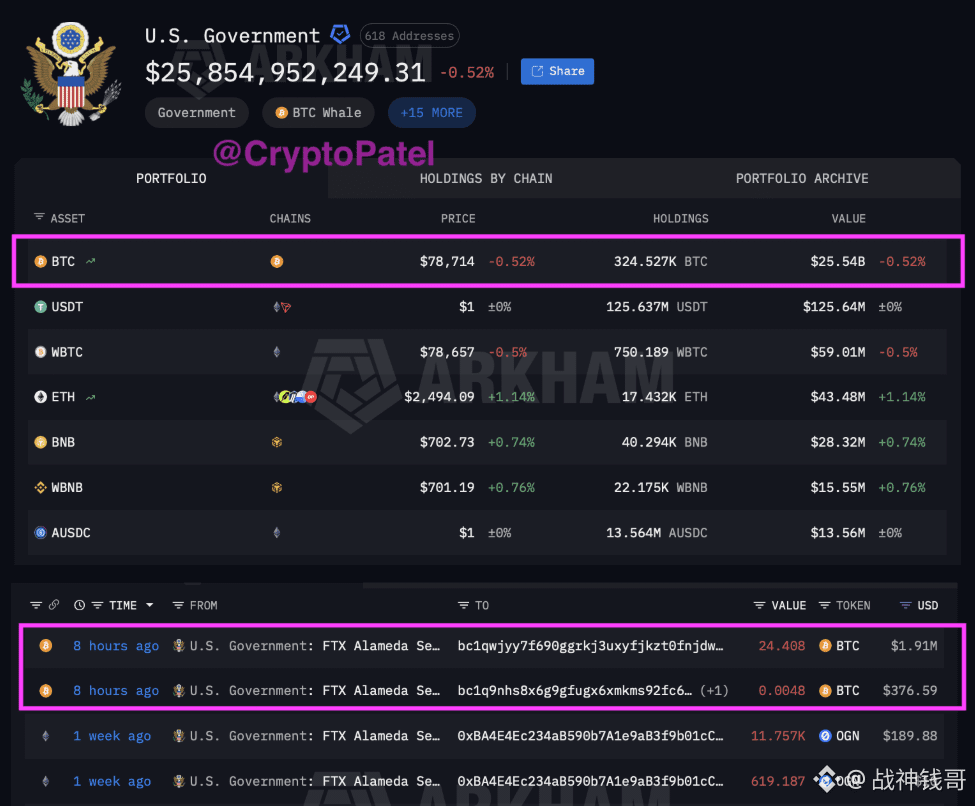Screen dimensions: 975x806
Task: Open address bc1qwjyy7f690ggrkj3uxyfjkzt0fnjdw…
Action: pos(590,646)
